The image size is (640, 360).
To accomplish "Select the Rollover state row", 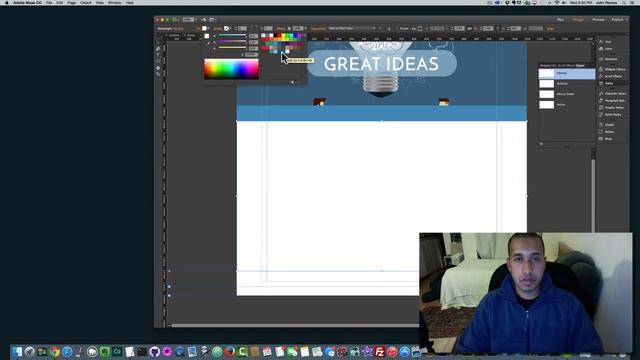I will (567, 84).
